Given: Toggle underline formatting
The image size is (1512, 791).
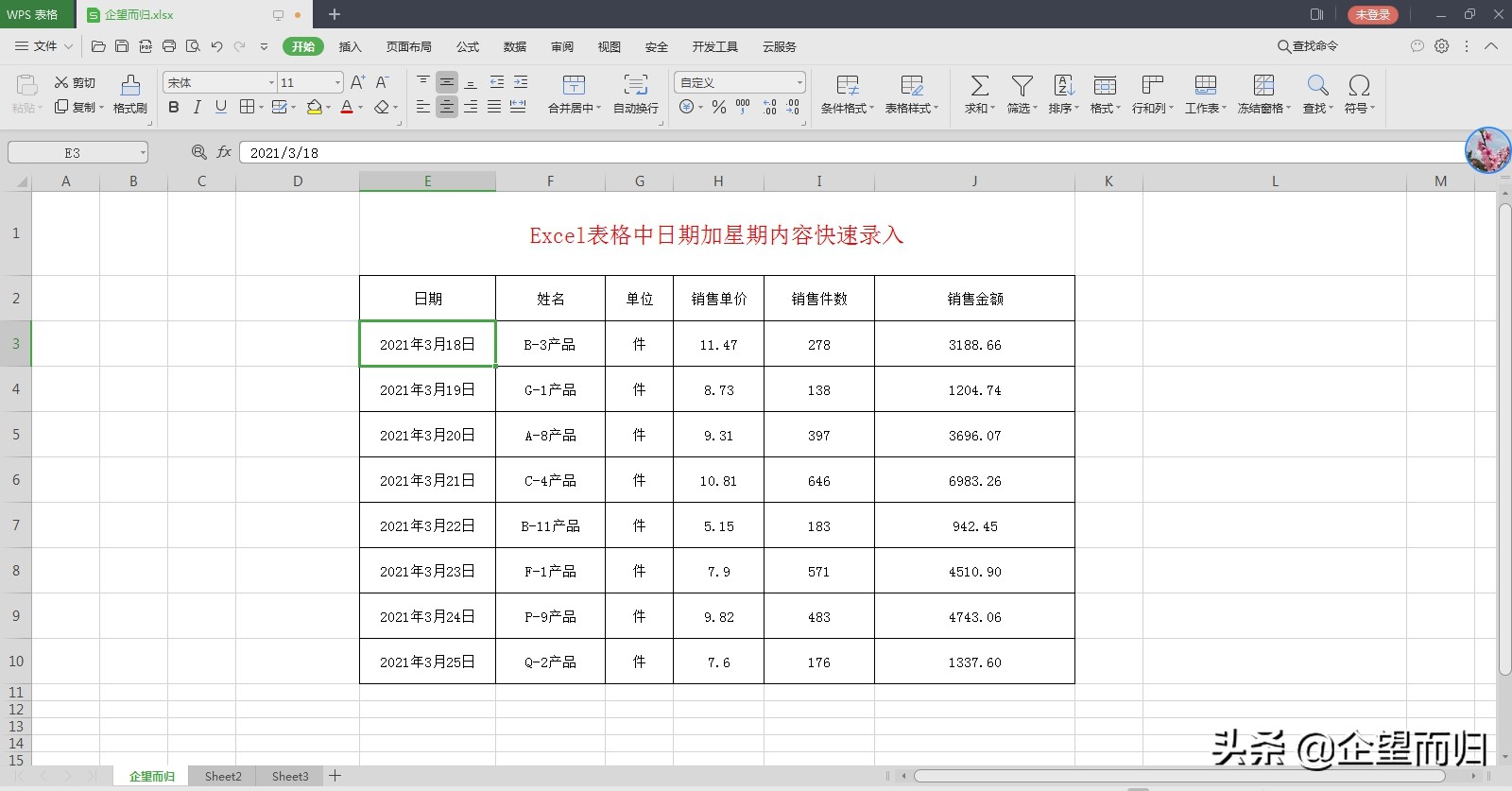Looking at the screenshot, I should [x=221, y=107].
